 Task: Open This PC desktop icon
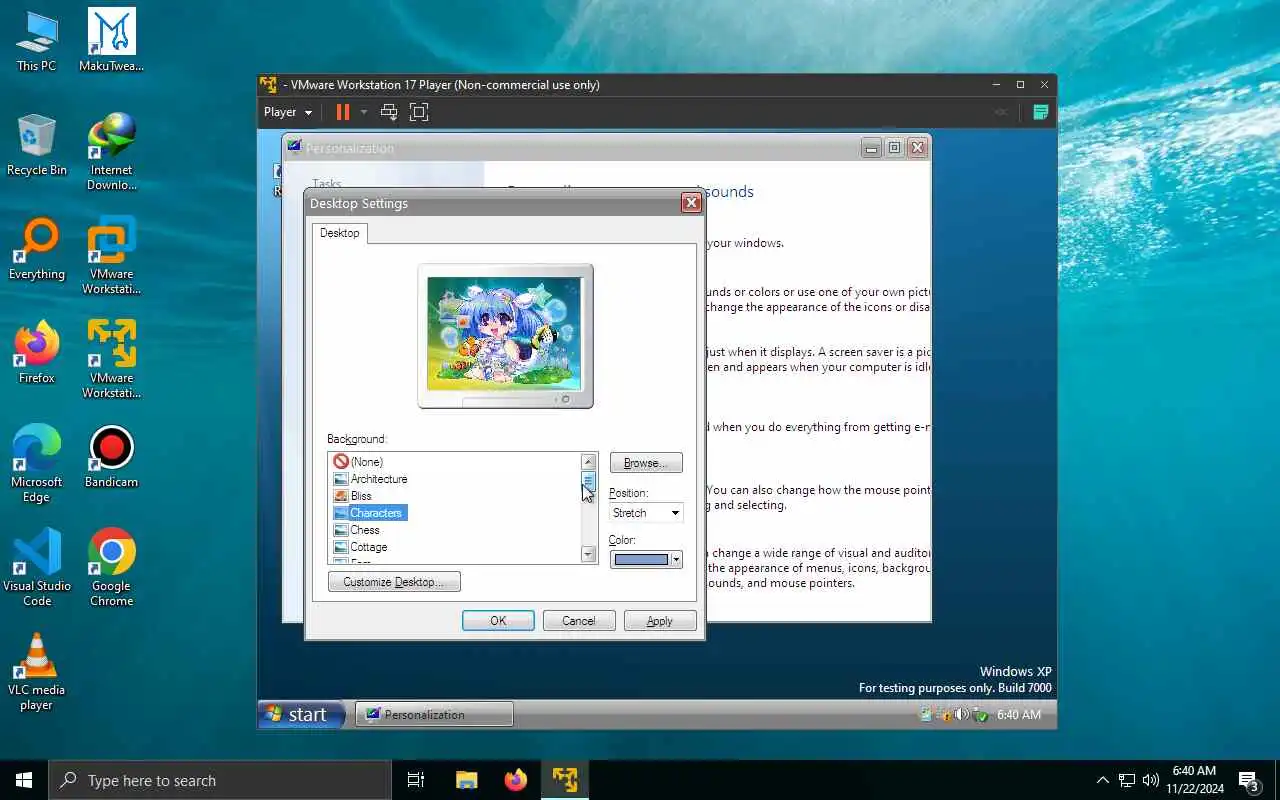click(x=37, y=41)
